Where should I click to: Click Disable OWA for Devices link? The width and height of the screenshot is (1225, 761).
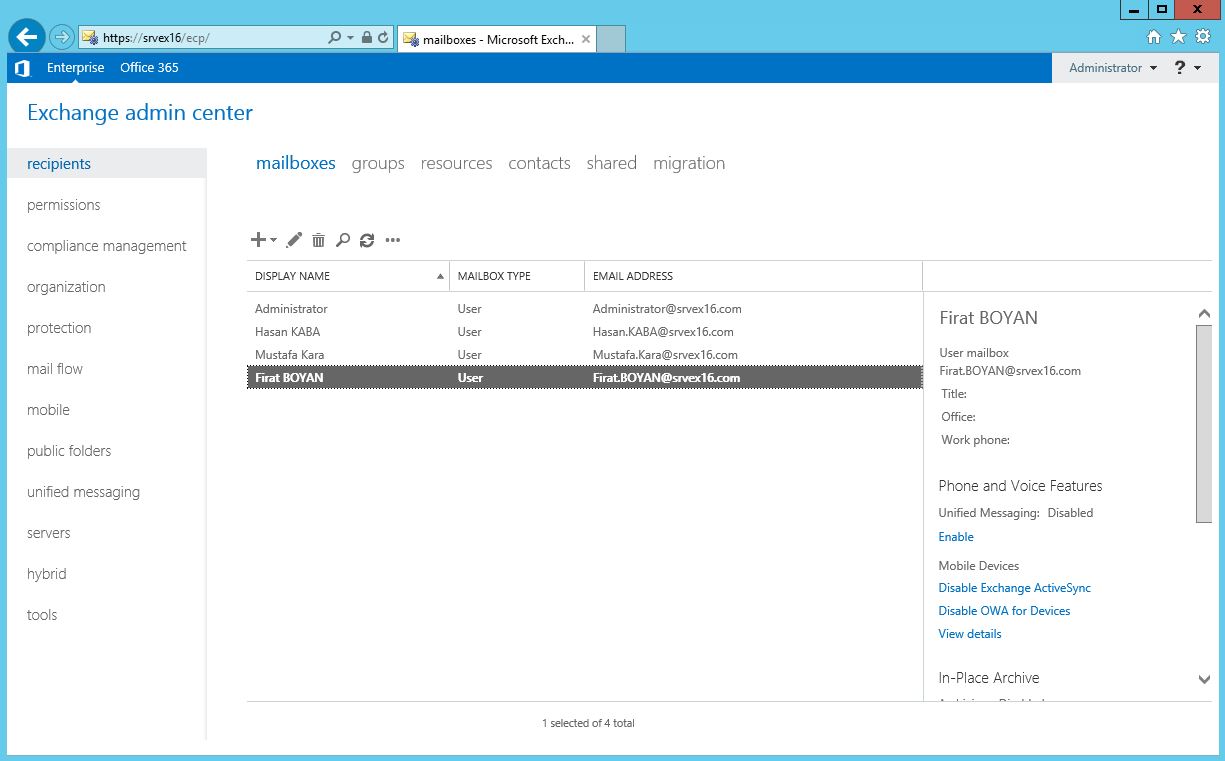pos(1004,611)
